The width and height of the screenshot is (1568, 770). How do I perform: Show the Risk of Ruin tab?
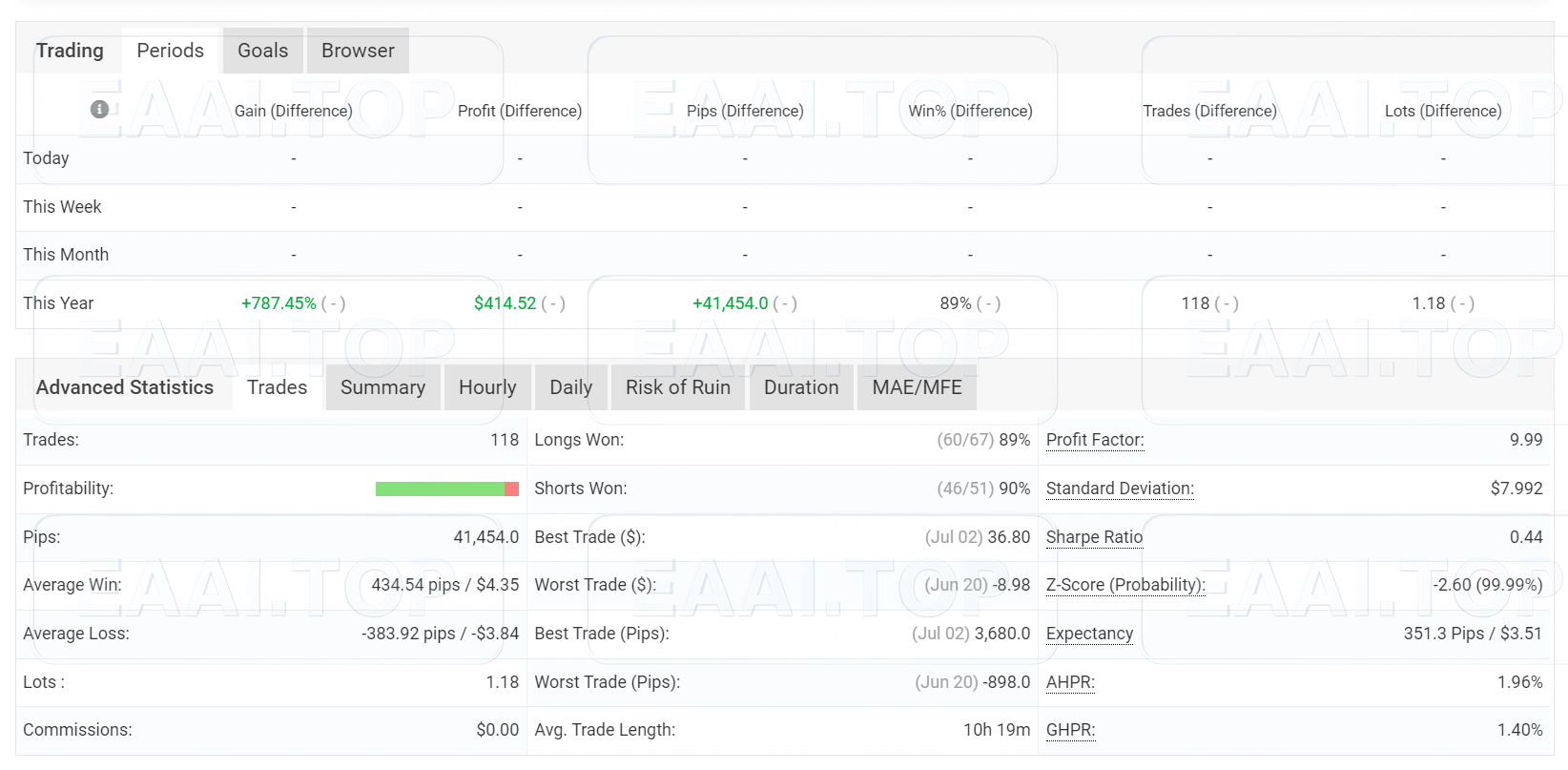(677, 387)
